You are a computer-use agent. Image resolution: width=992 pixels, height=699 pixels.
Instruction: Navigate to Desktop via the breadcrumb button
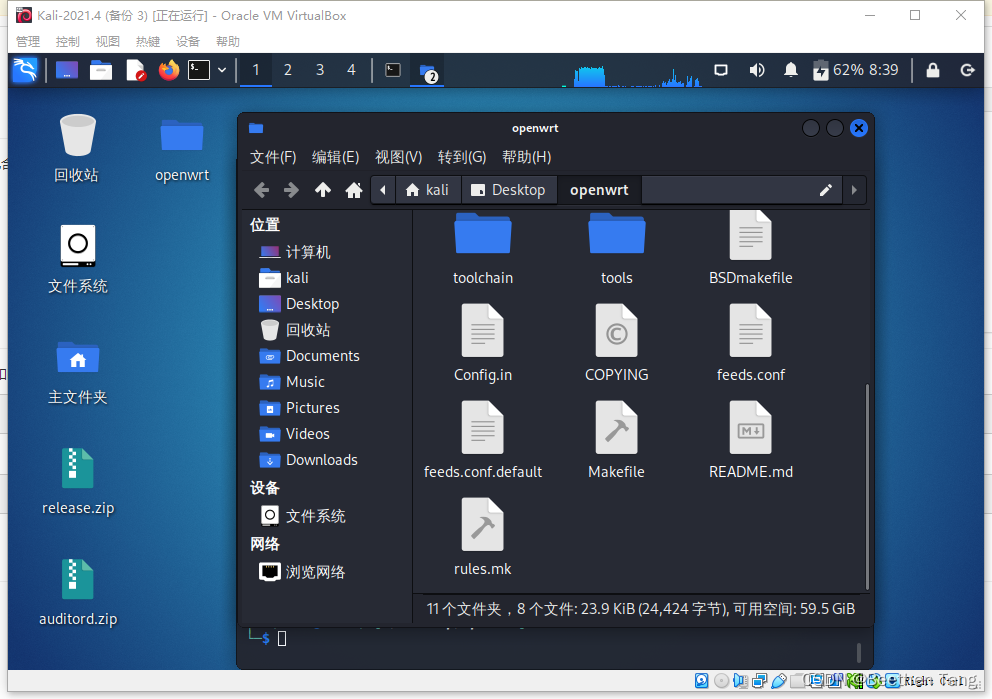tap(509, 189)
